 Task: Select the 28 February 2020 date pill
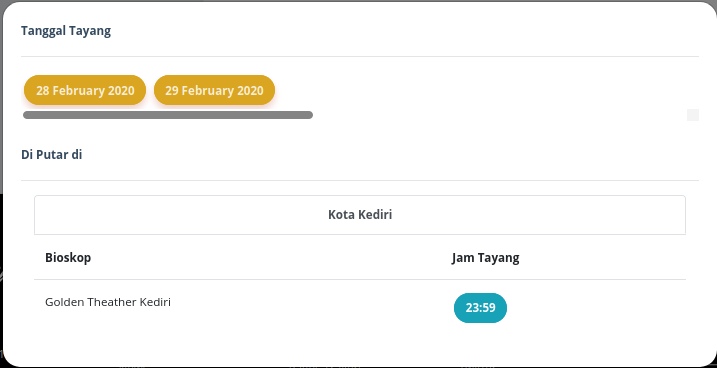click(x=85, y=90)
